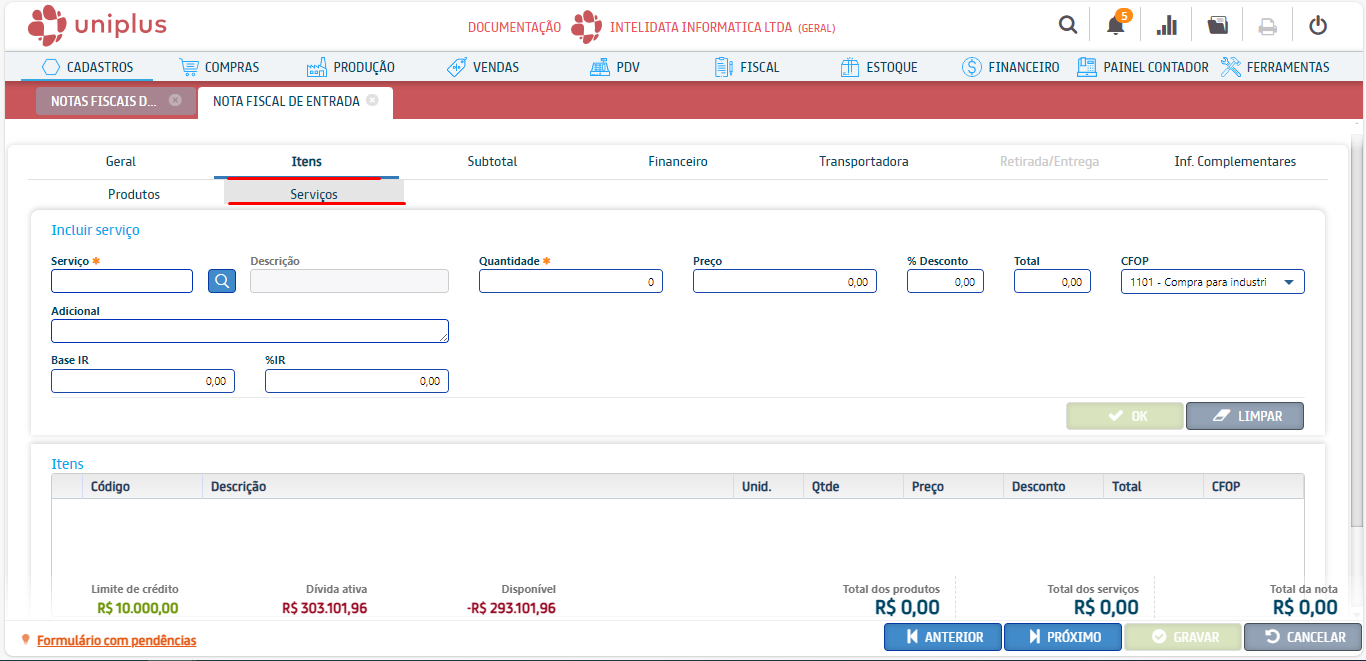Close the Nota Fiscal de Entrada tab
1366x661 pixels.
click(372, 100)
